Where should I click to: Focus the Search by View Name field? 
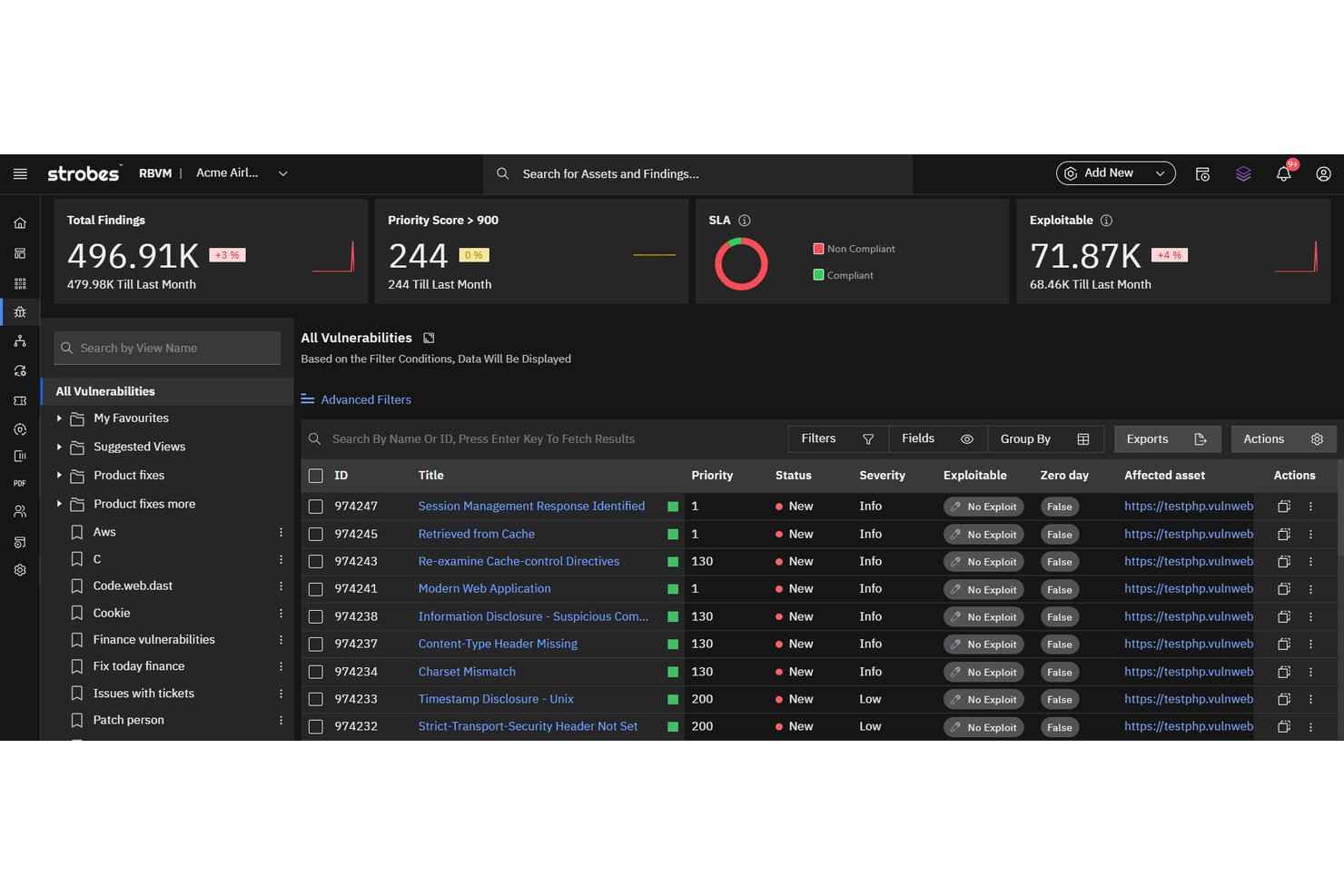(x=167, y=348)
